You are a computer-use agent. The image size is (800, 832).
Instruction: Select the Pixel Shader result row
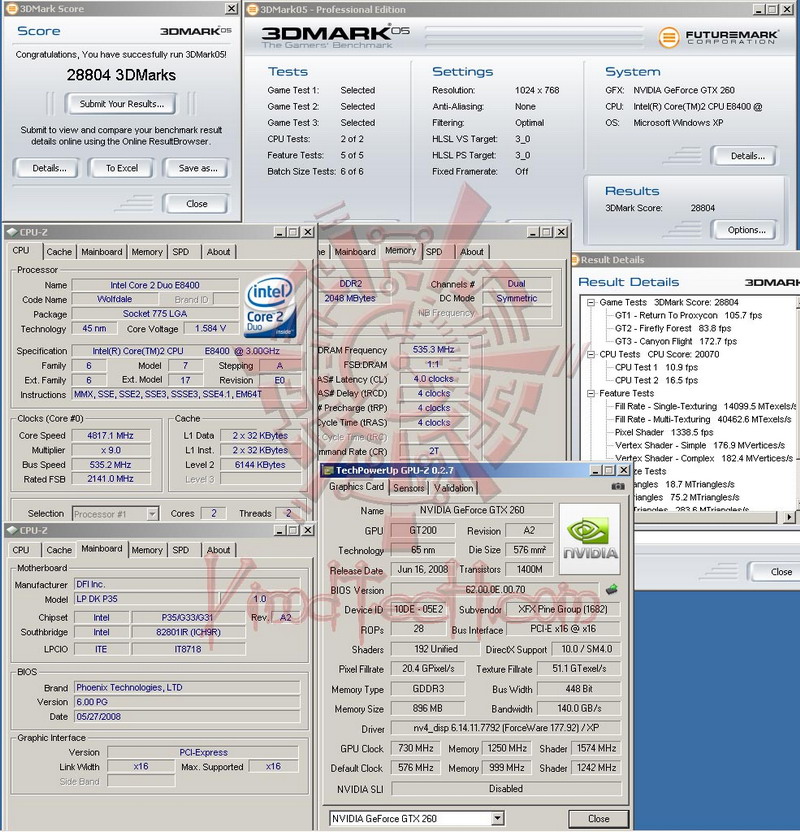coord(664,432)
